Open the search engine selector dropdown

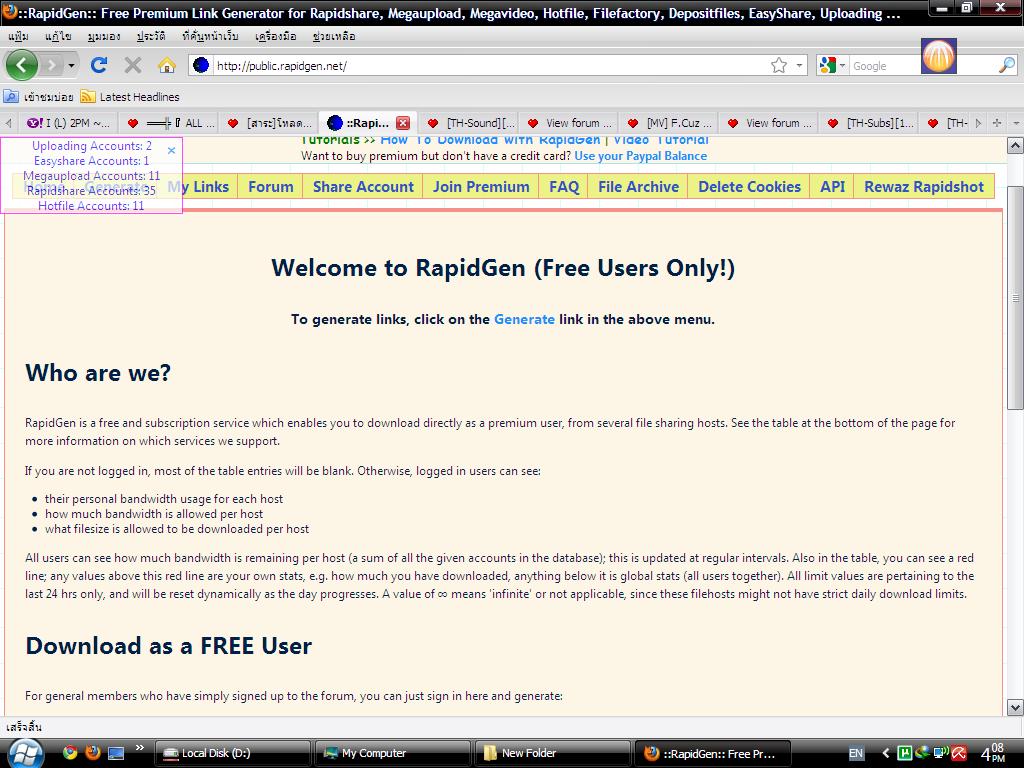click(x=842, y=65)
